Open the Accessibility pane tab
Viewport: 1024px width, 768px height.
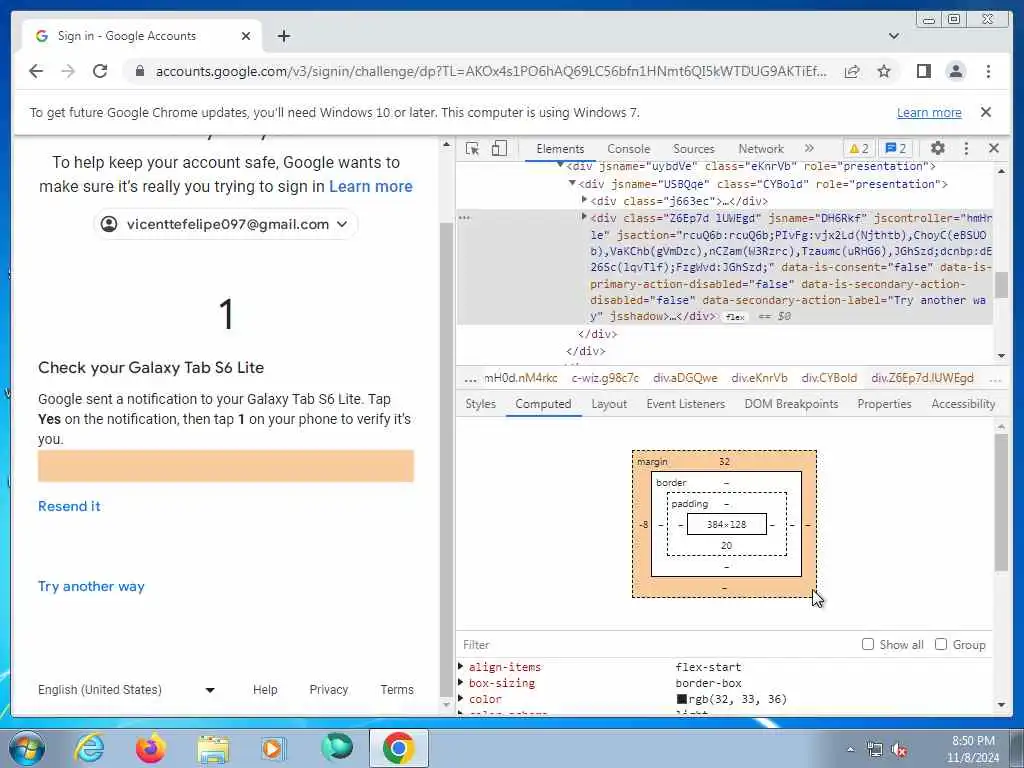(x=963, y=404)
